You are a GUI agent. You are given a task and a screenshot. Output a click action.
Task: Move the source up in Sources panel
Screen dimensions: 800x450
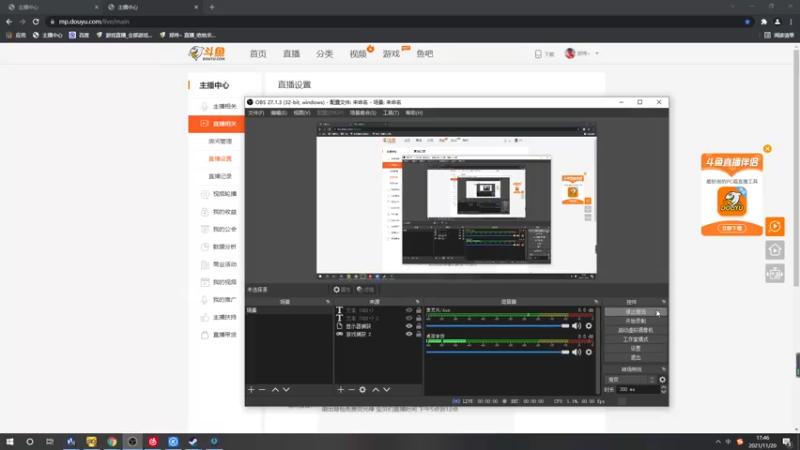click(x=376, y=390)
